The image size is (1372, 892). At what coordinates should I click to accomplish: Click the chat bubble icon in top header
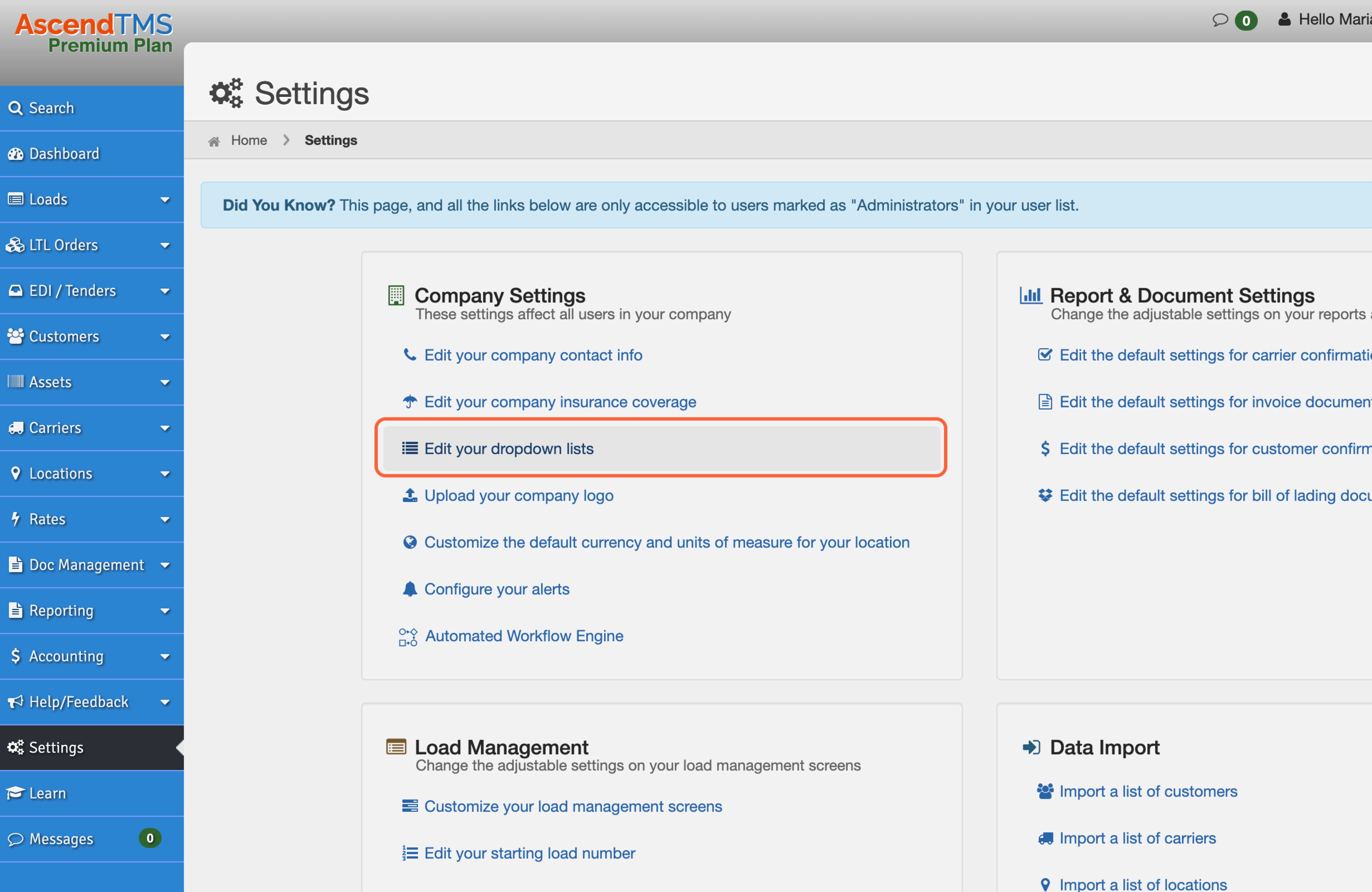pyautogui.click(x=1220, y=20)
